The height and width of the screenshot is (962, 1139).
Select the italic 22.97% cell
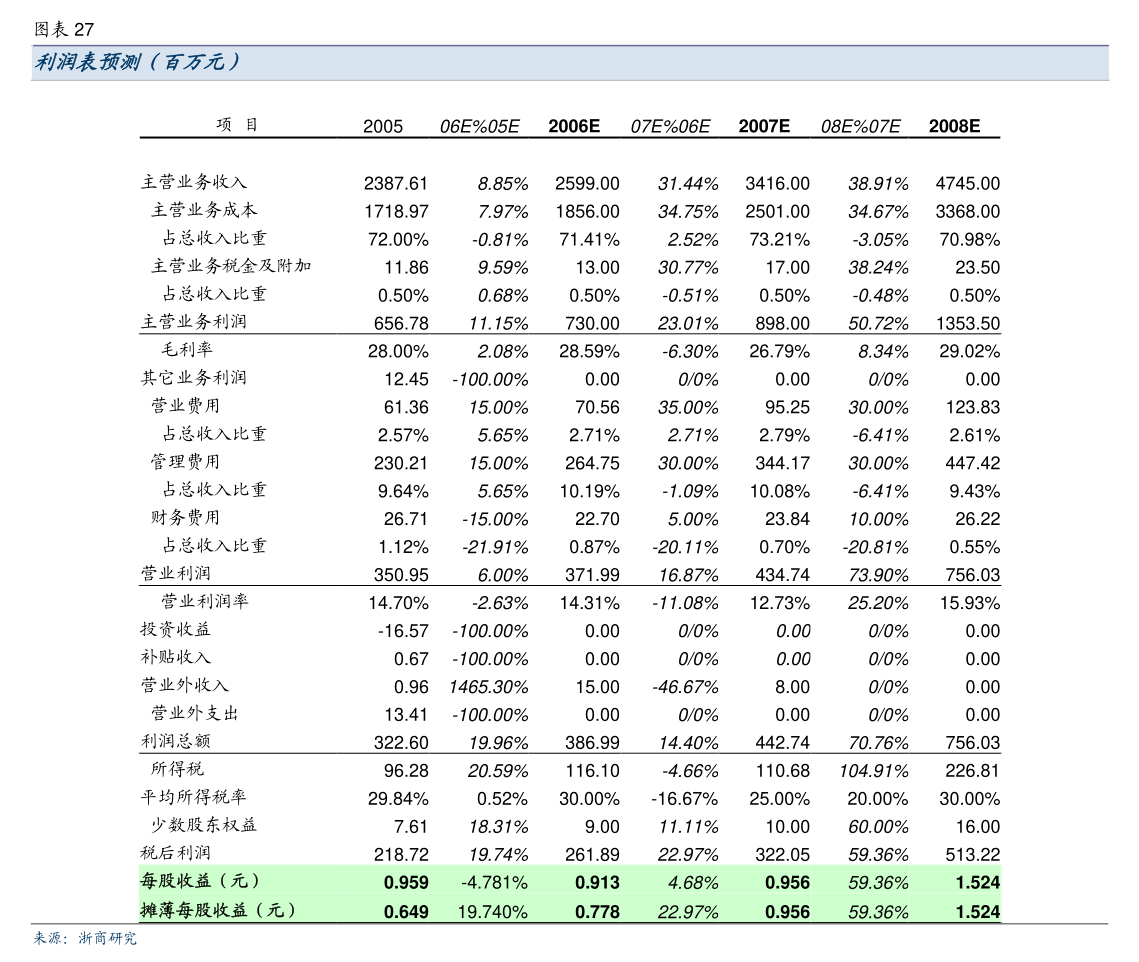click(x=689, y=911)
